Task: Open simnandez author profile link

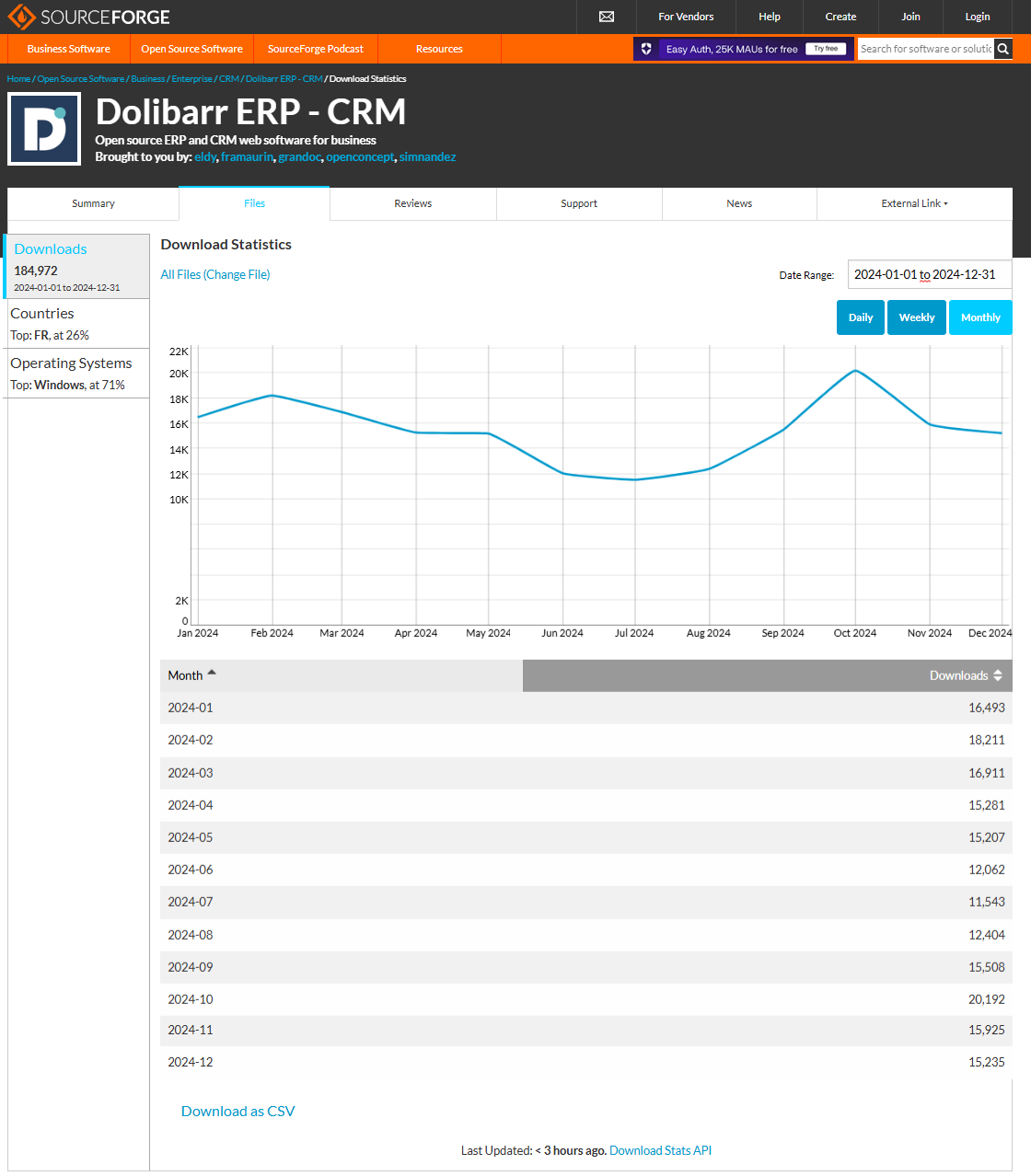Action: 427,157
